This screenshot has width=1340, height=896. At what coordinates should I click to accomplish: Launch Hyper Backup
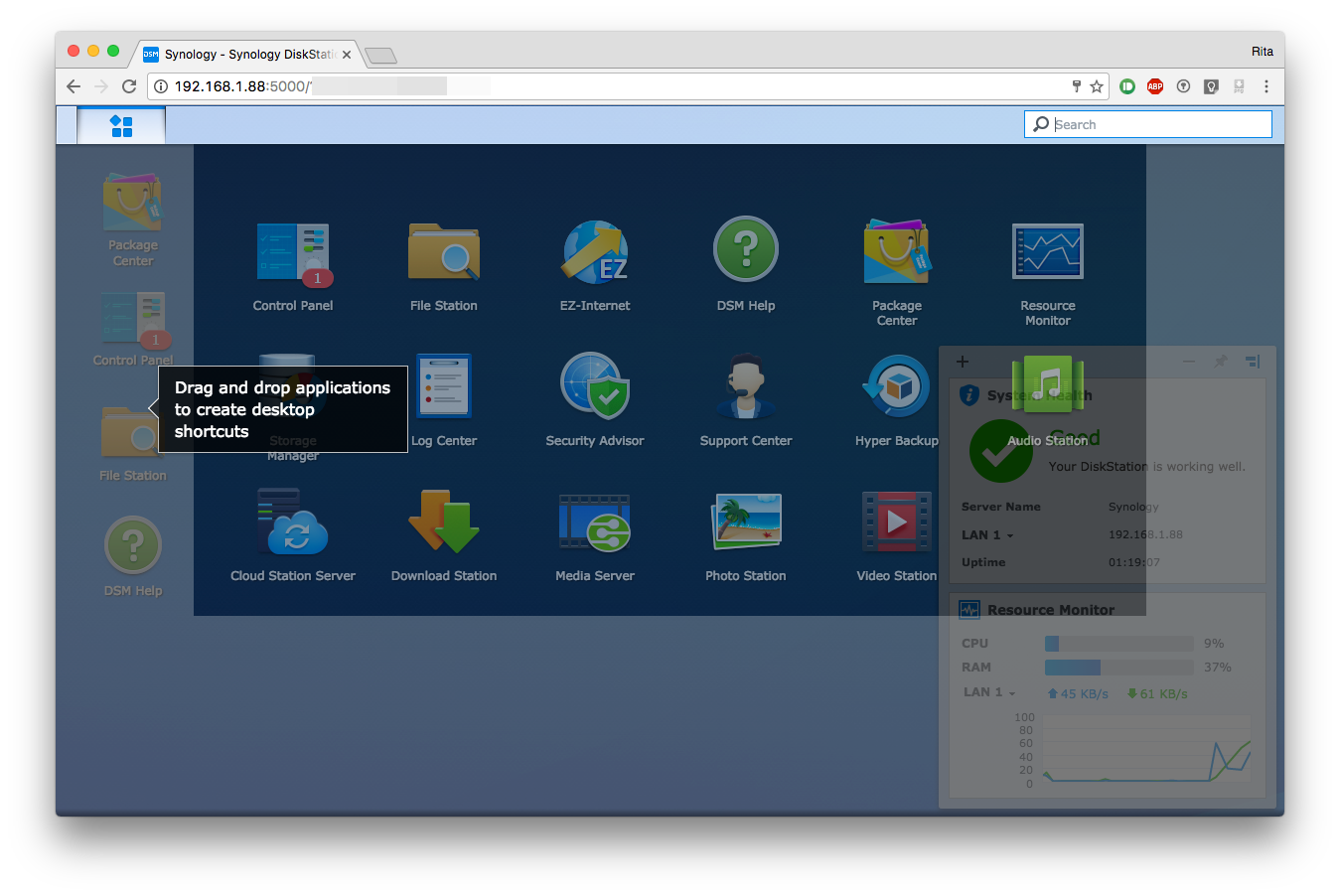pos(897,386)
